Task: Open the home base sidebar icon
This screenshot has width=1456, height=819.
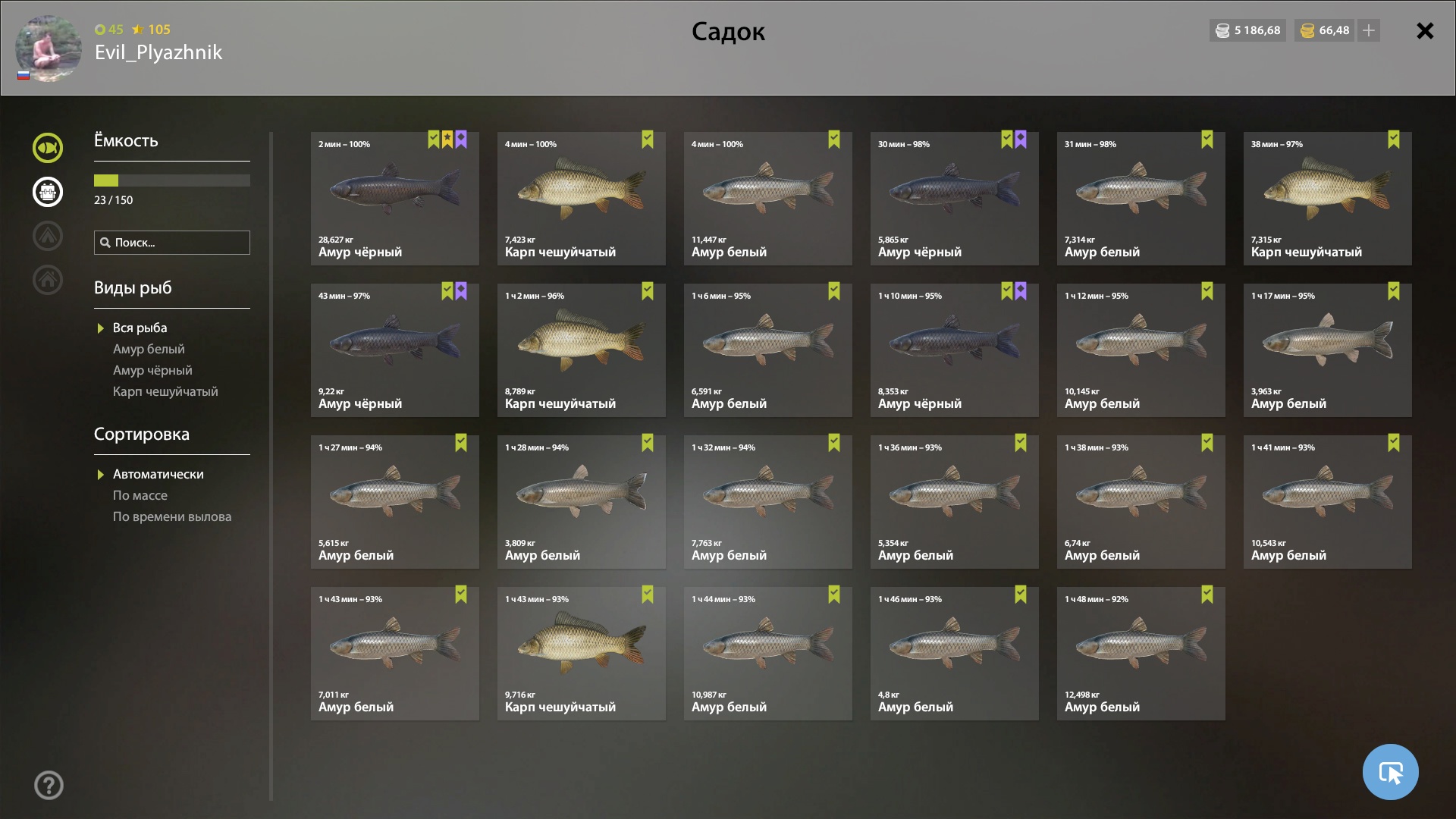Action: 48,280
